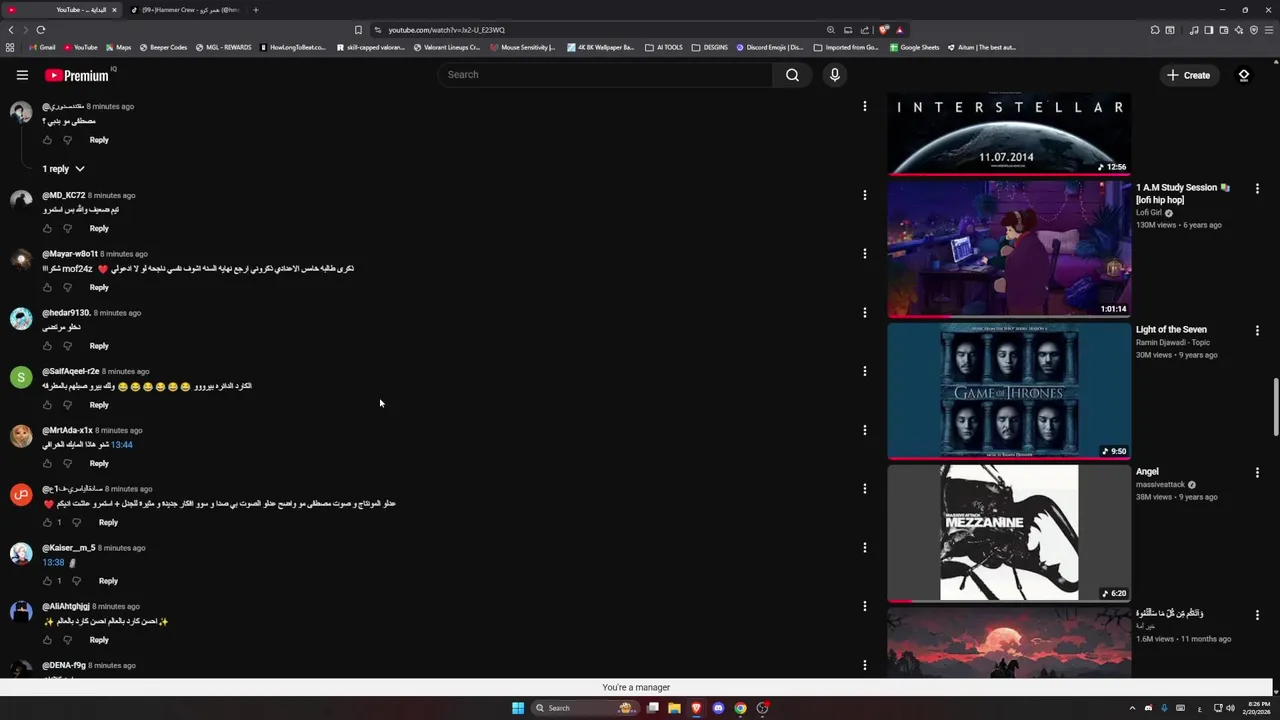The height and width of the screenshot is (720, 1280).
Task: Click the page vertical scrollbar thumb
Action: point(1275,407)
